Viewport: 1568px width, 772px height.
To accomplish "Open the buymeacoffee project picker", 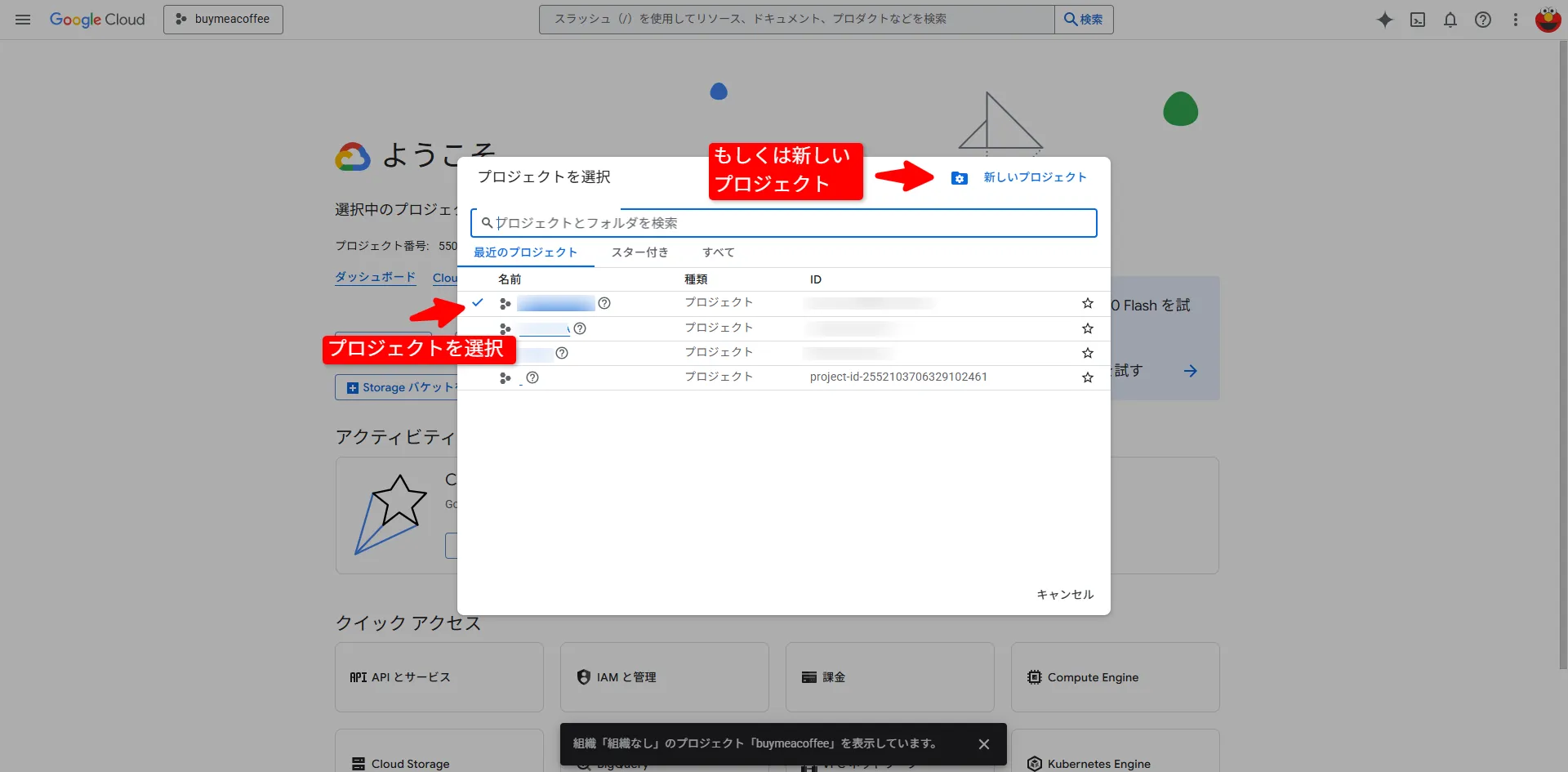I will click(x=223, y=20).
